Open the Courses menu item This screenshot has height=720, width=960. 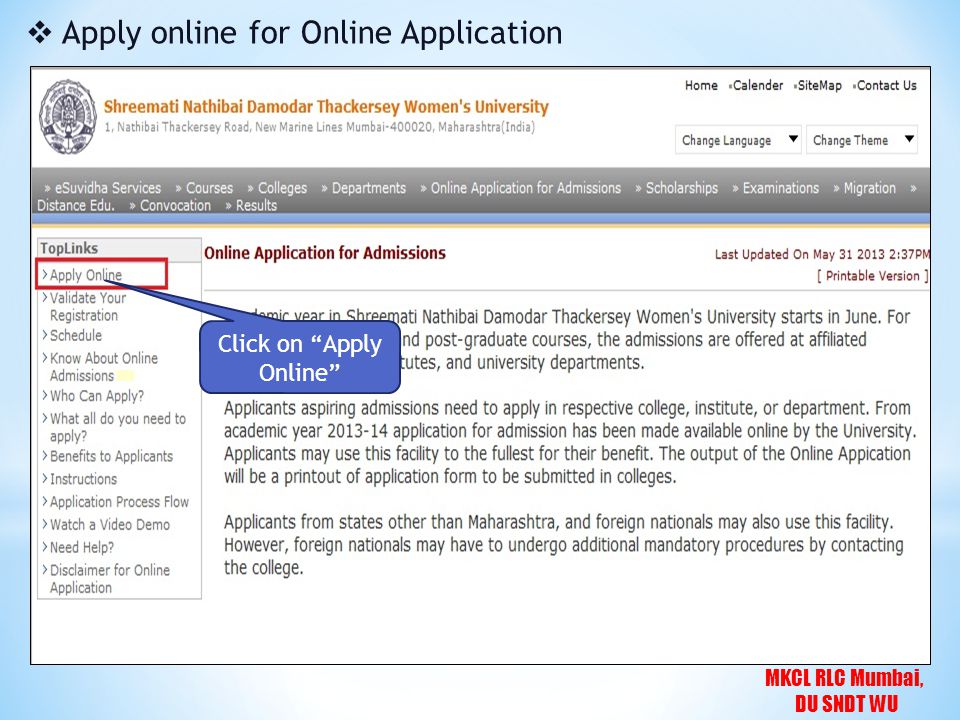pos(209,188)
